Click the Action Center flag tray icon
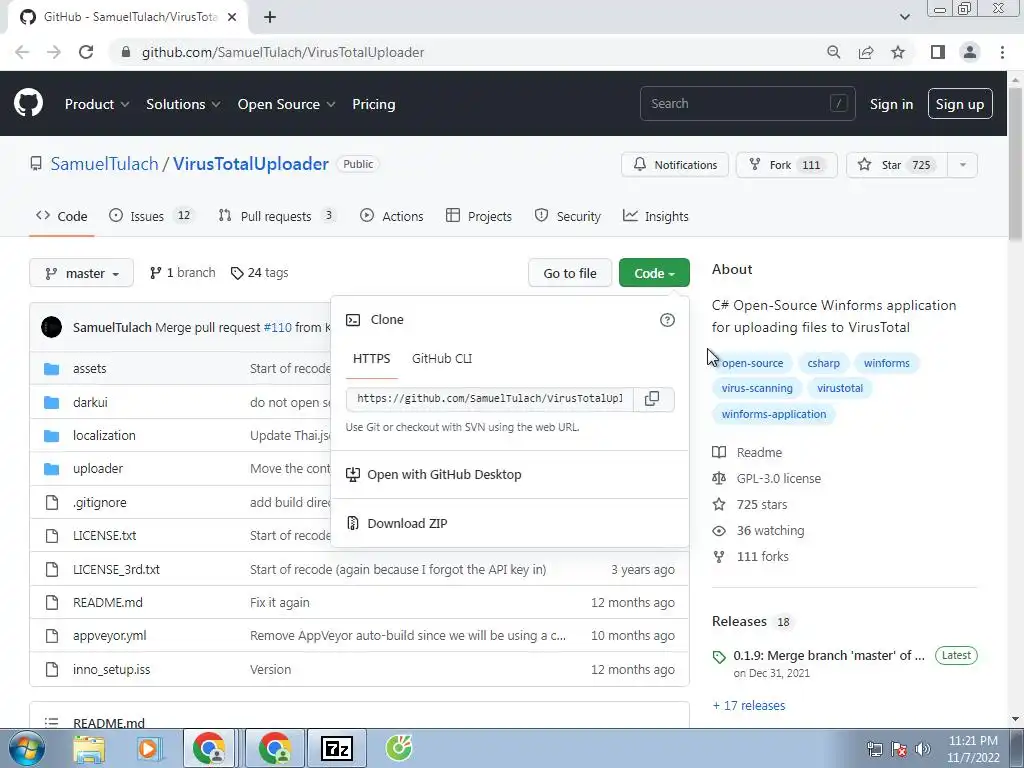 point(899,749)
